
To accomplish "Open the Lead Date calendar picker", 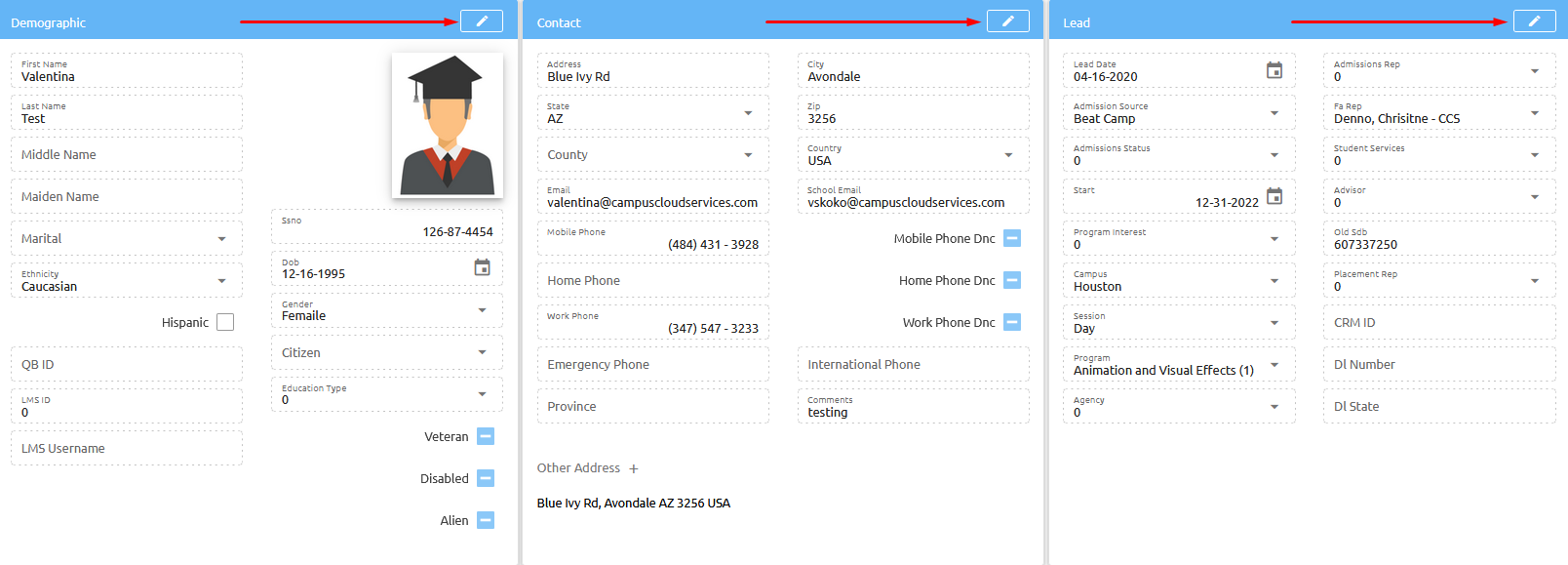I will 1274,70.
